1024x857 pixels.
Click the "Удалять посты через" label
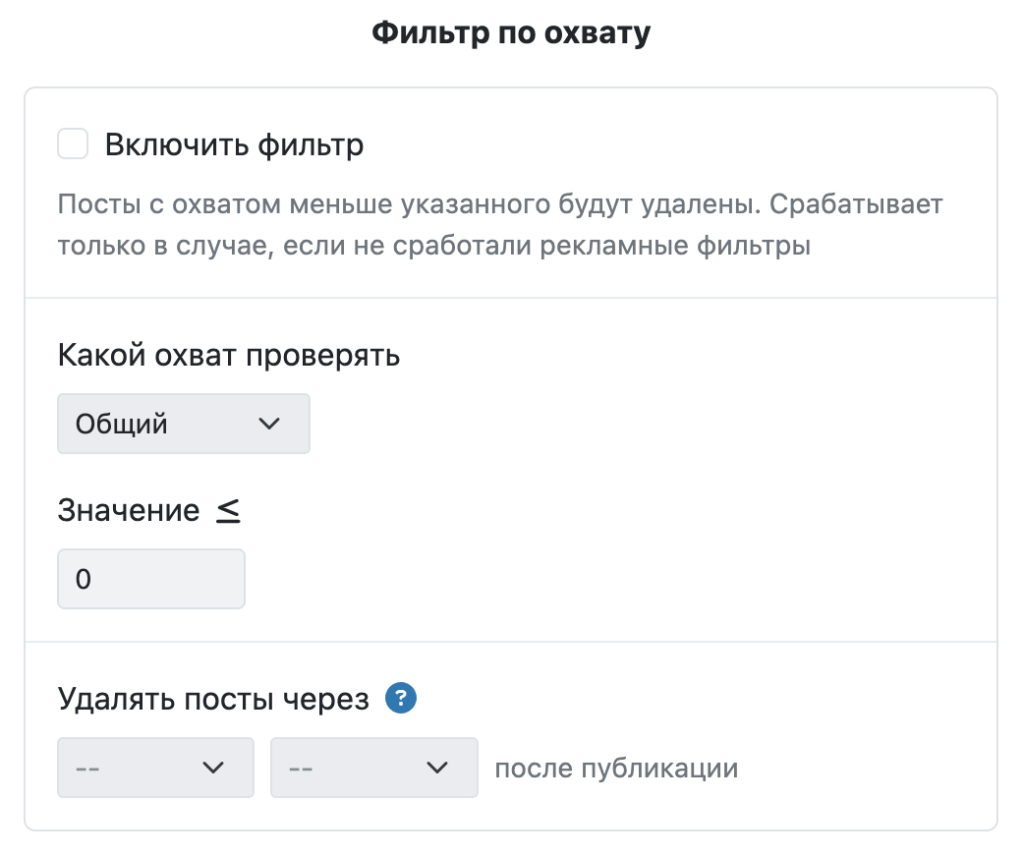[x=214, y=699]
